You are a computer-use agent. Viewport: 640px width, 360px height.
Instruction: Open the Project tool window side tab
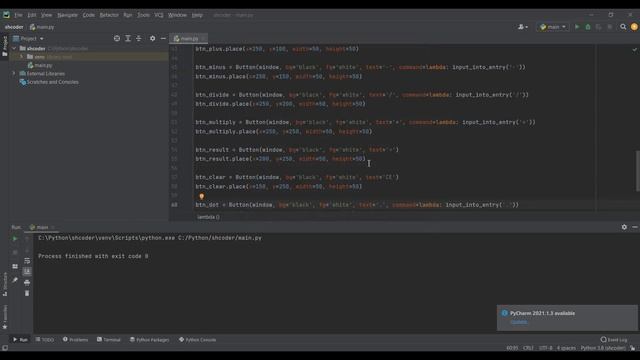[4, 46]
